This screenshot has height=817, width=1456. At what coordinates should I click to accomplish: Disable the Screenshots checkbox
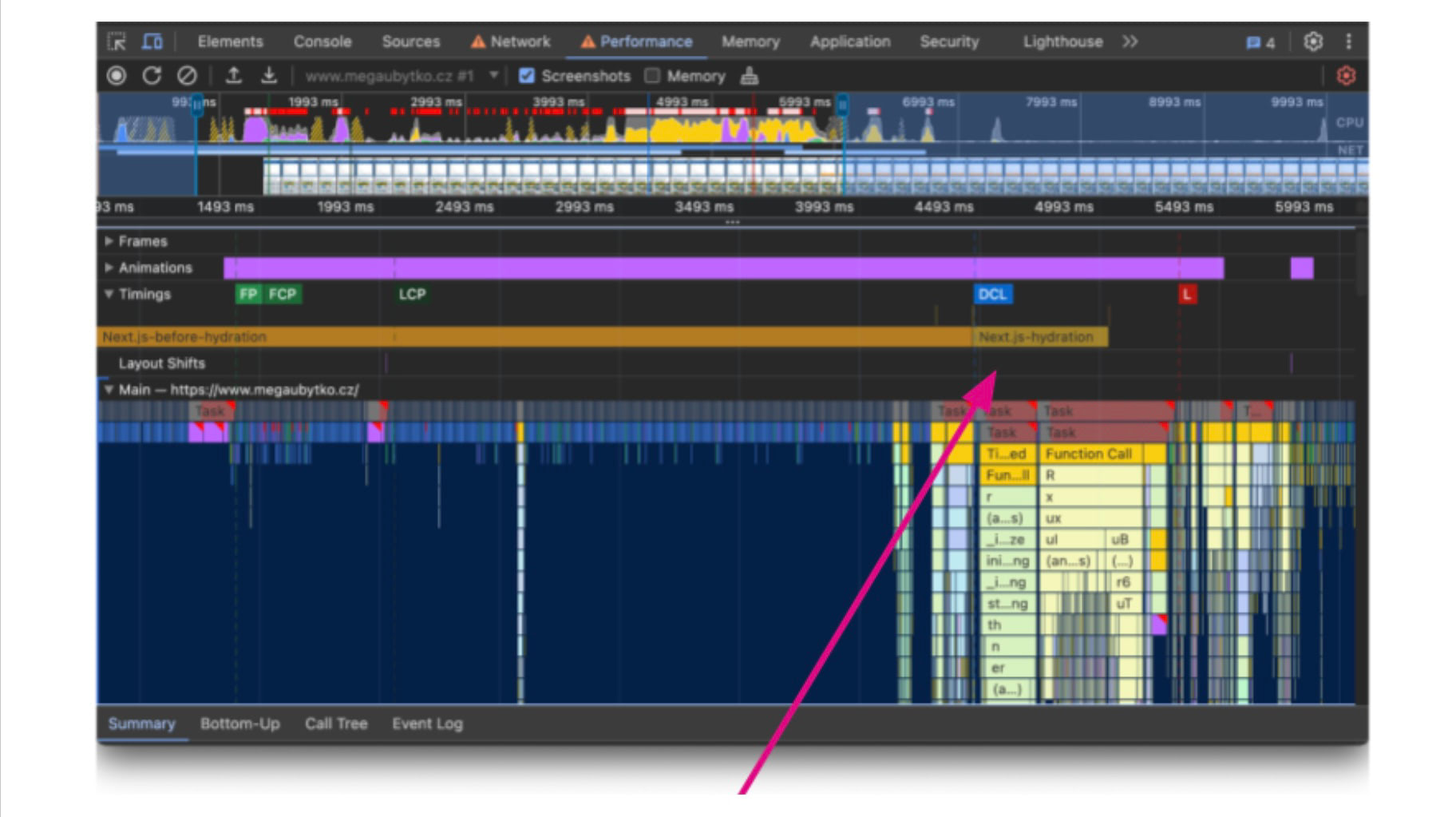pos(526,76)
